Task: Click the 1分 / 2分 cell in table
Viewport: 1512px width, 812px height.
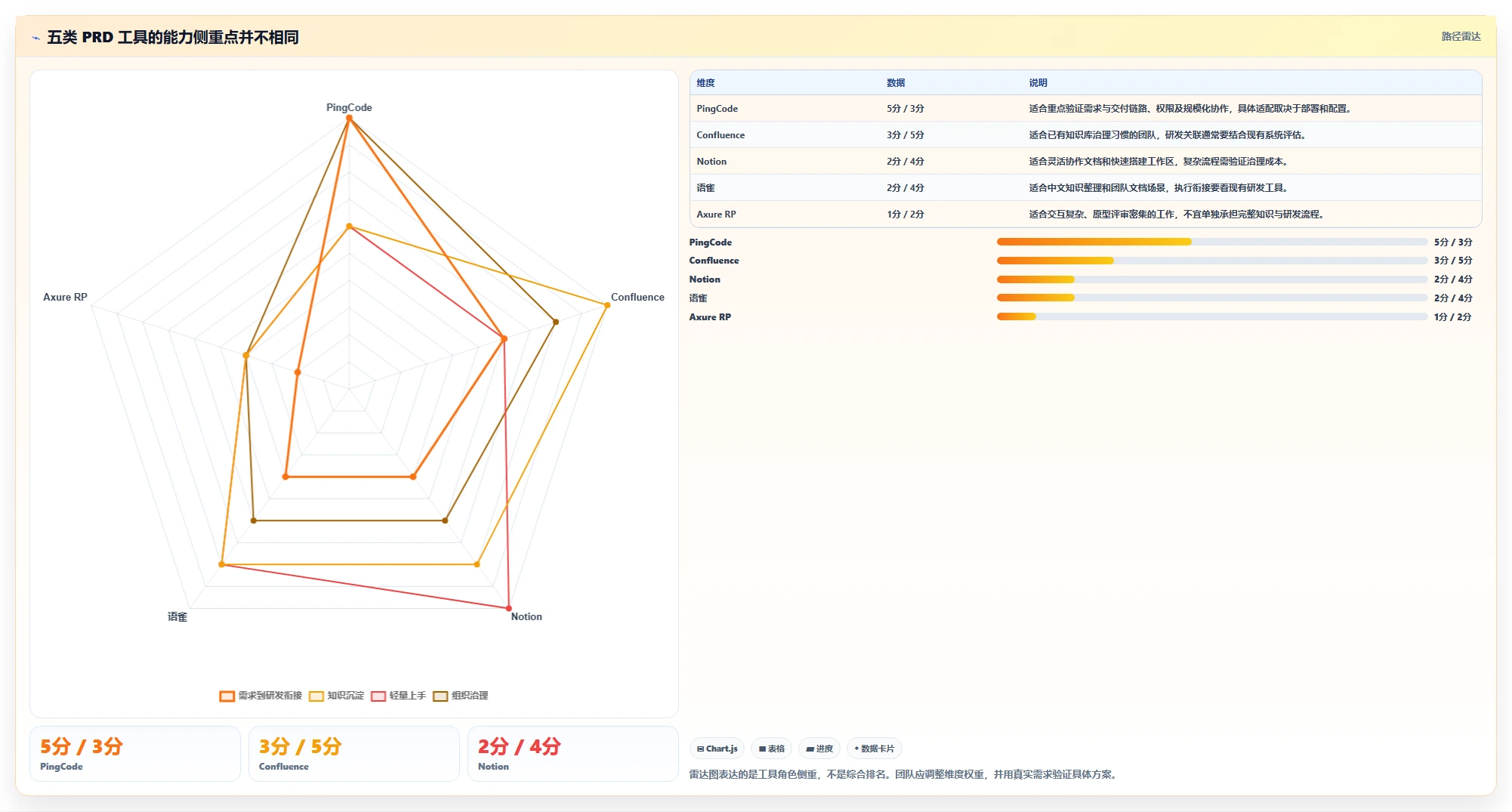Action: pyautogui.click(x=906, y=215)
